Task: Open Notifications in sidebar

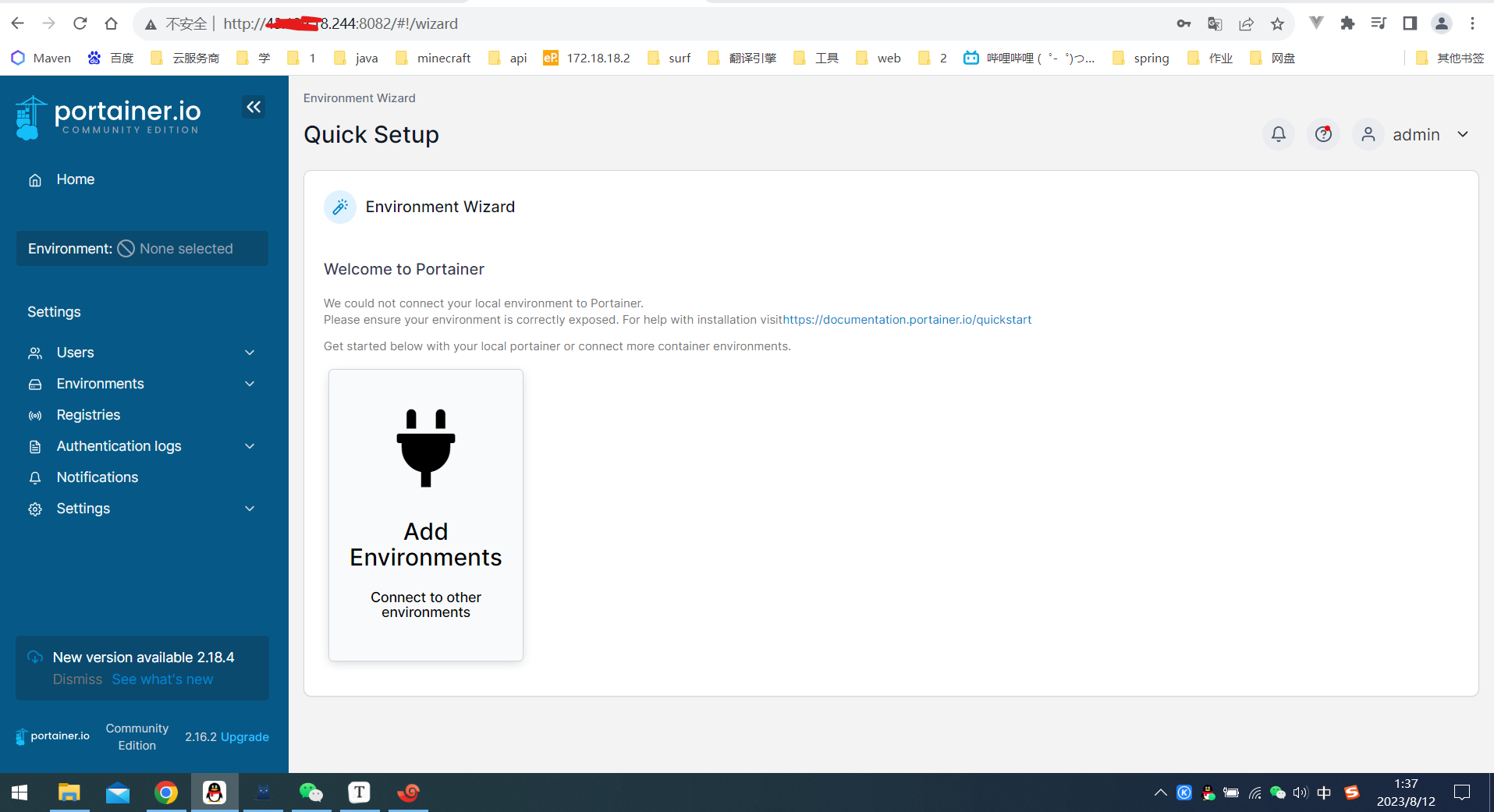Action: point(97,477)
